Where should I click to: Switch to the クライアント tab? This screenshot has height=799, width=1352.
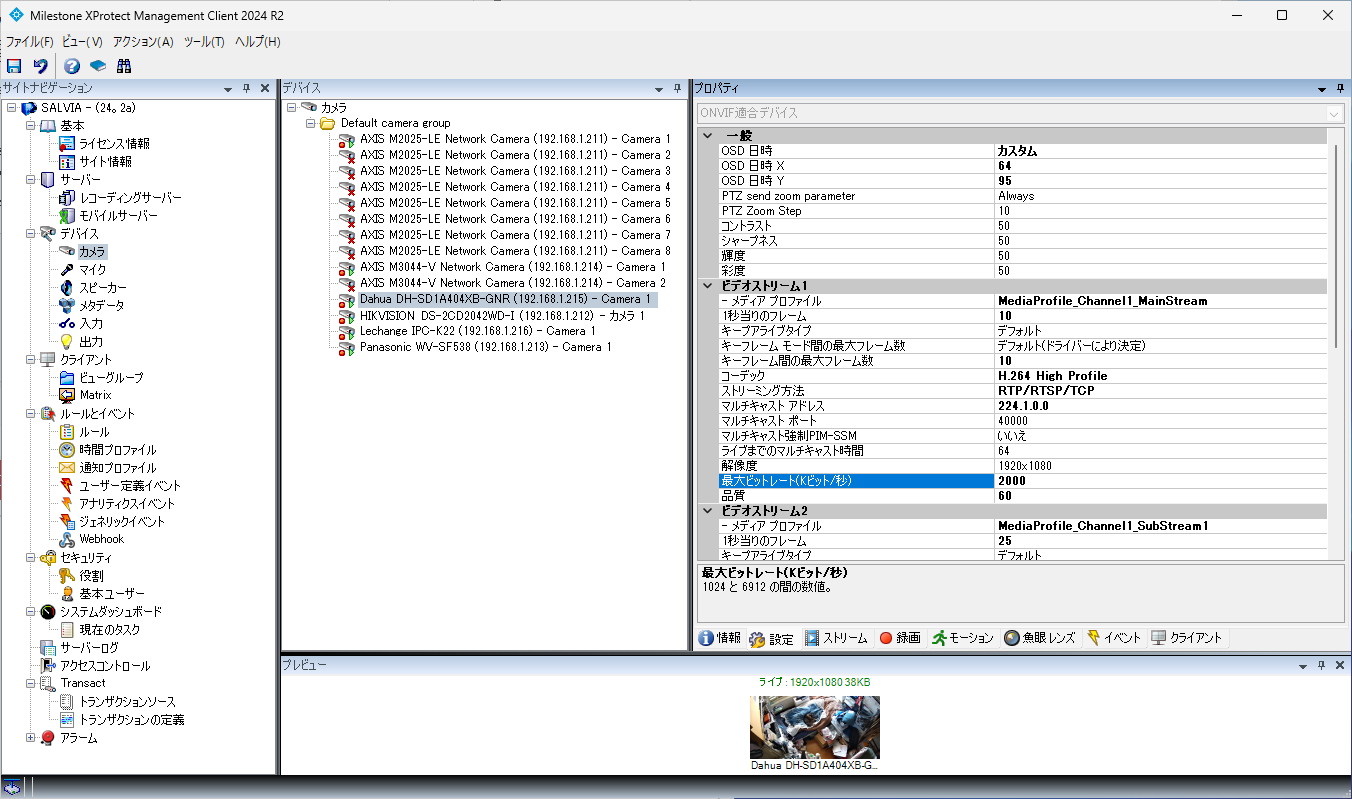click(1187, 638)
